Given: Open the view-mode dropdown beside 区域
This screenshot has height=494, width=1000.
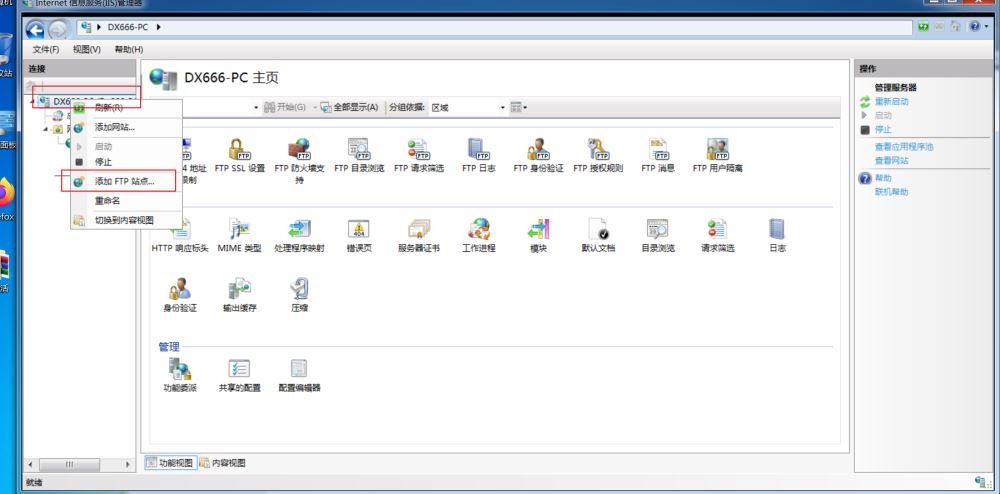Looking at the screenshot, I should pos(518,108).
